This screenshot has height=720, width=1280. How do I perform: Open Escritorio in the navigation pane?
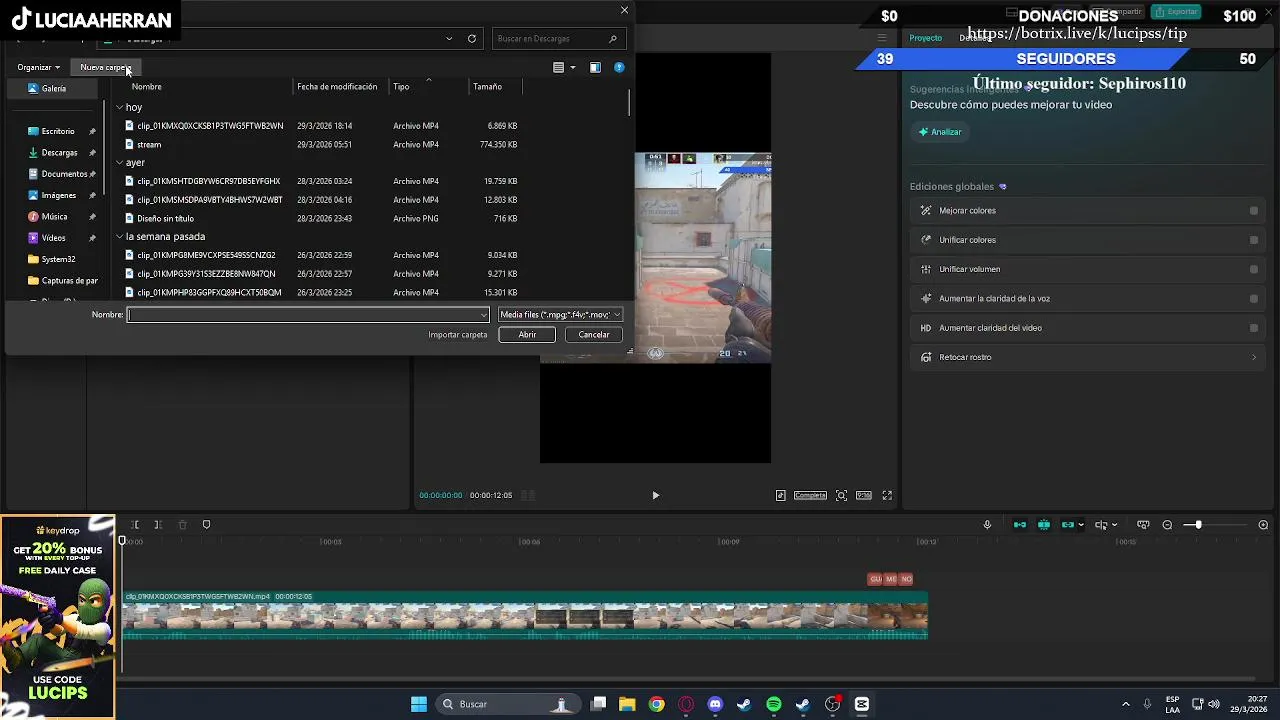[x=58, y=131]
